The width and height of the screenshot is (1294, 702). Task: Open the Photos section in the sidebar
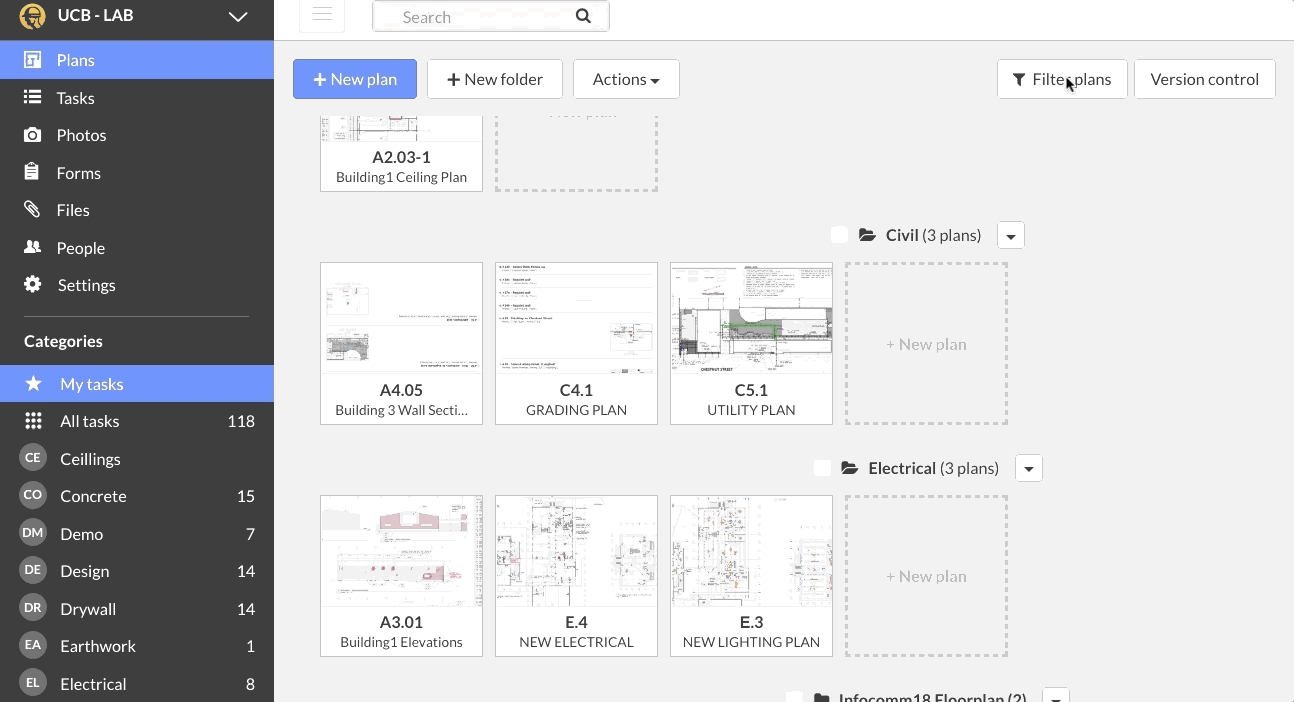(x=81, y=135)
